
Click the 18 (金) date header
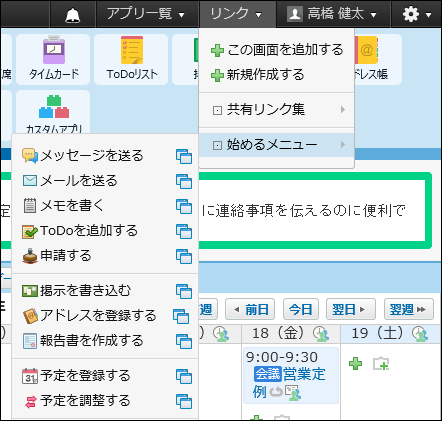click(278, 333)
